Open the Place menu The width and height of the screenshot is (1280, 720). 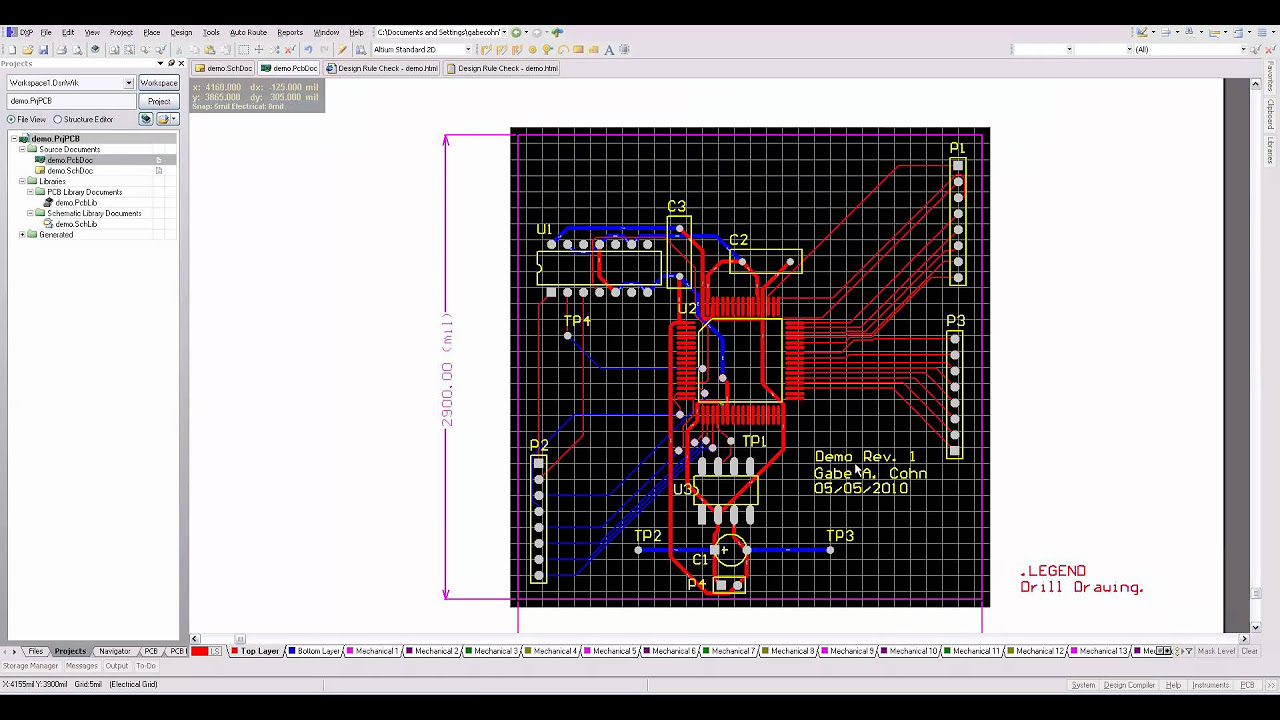(152, 32)
